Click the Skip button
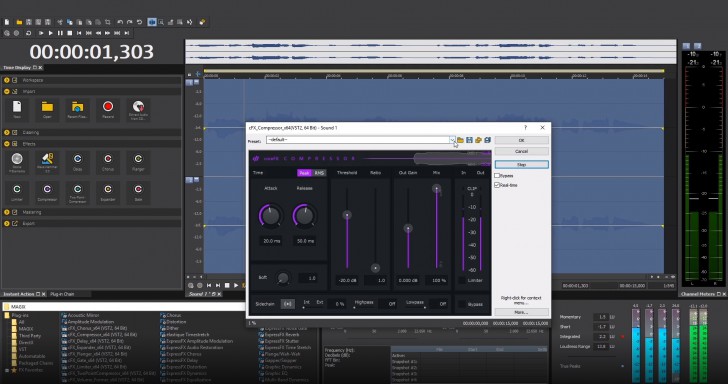728x384 pixels. pyautogui.click(x=521, y=164)
